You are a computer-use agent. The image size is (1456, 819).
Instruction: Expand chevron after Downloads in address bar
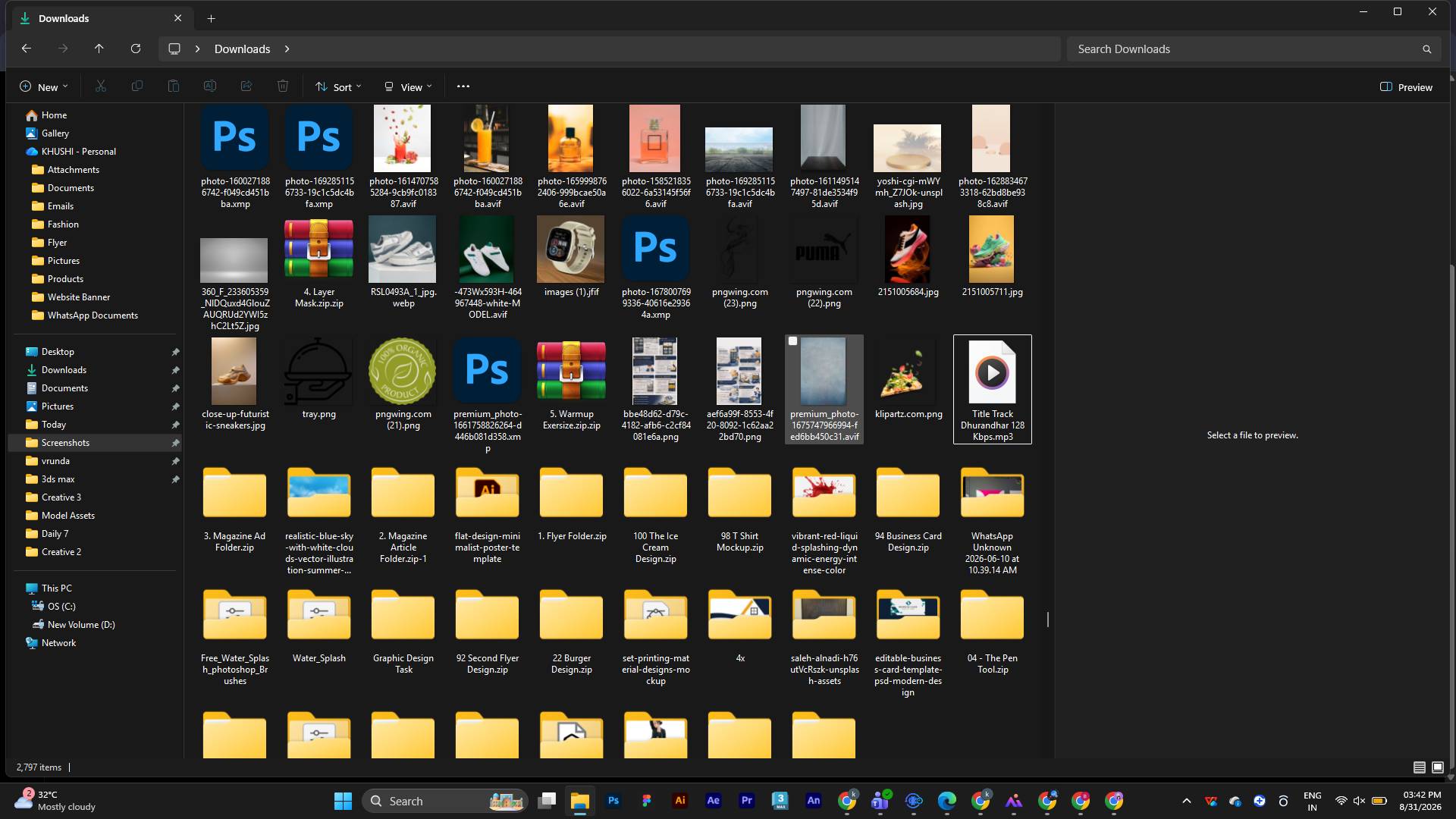pyautogui.click(x=287, y=49)
